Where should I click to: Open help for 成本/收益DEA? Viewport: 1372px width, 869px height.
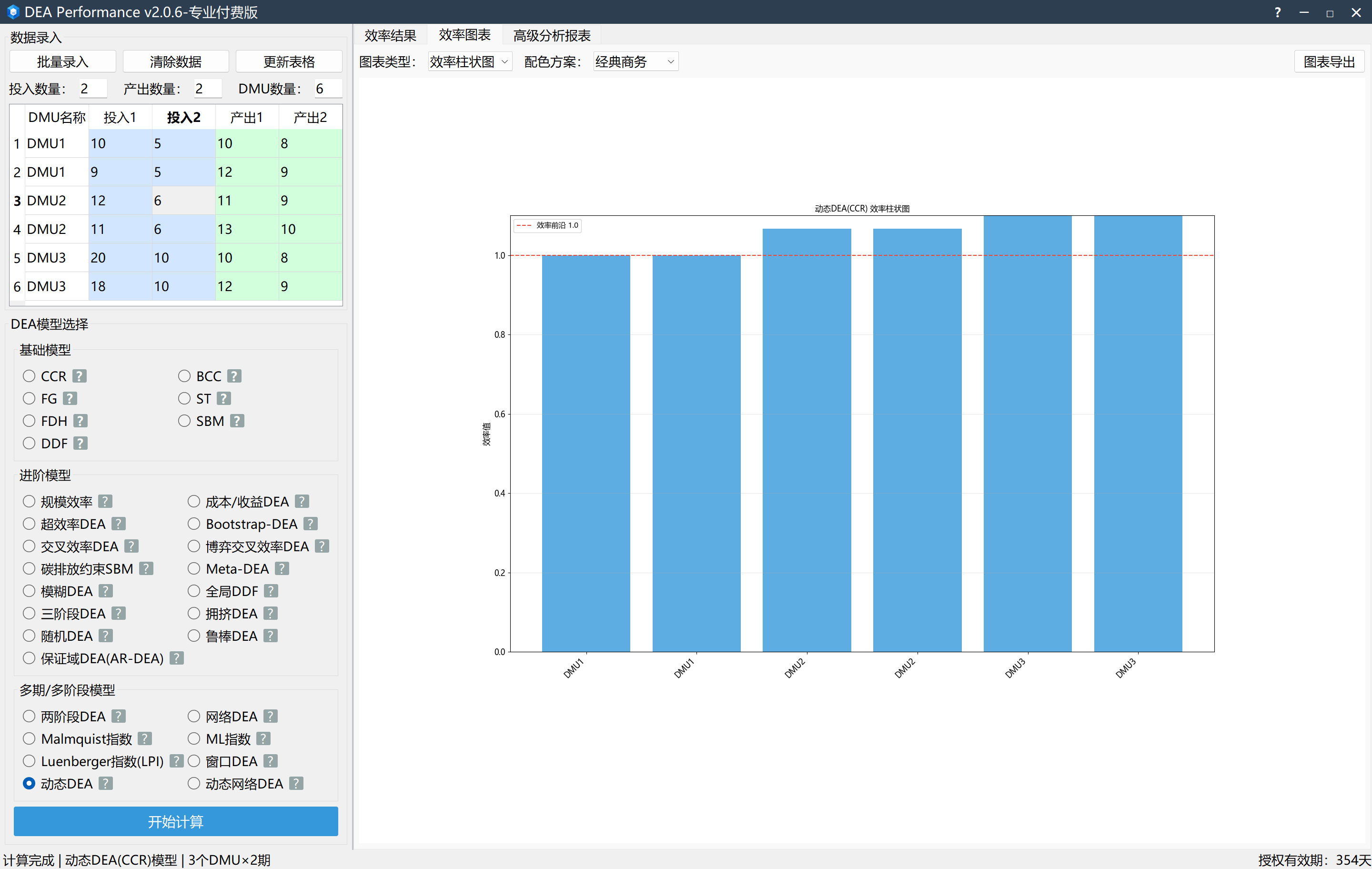coord(302,502)
